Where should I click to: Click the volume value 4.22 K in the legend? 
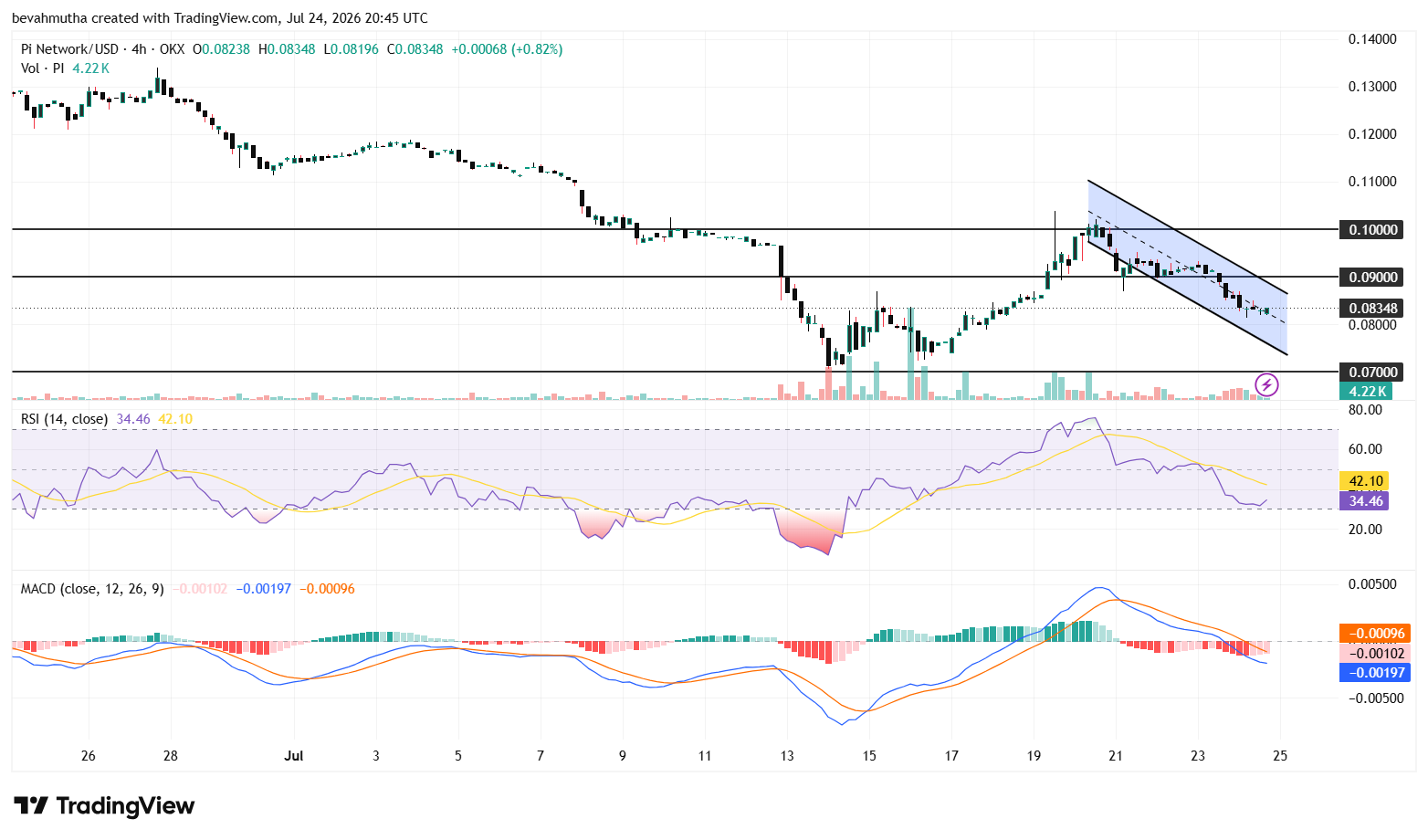[x=91, y=68]
